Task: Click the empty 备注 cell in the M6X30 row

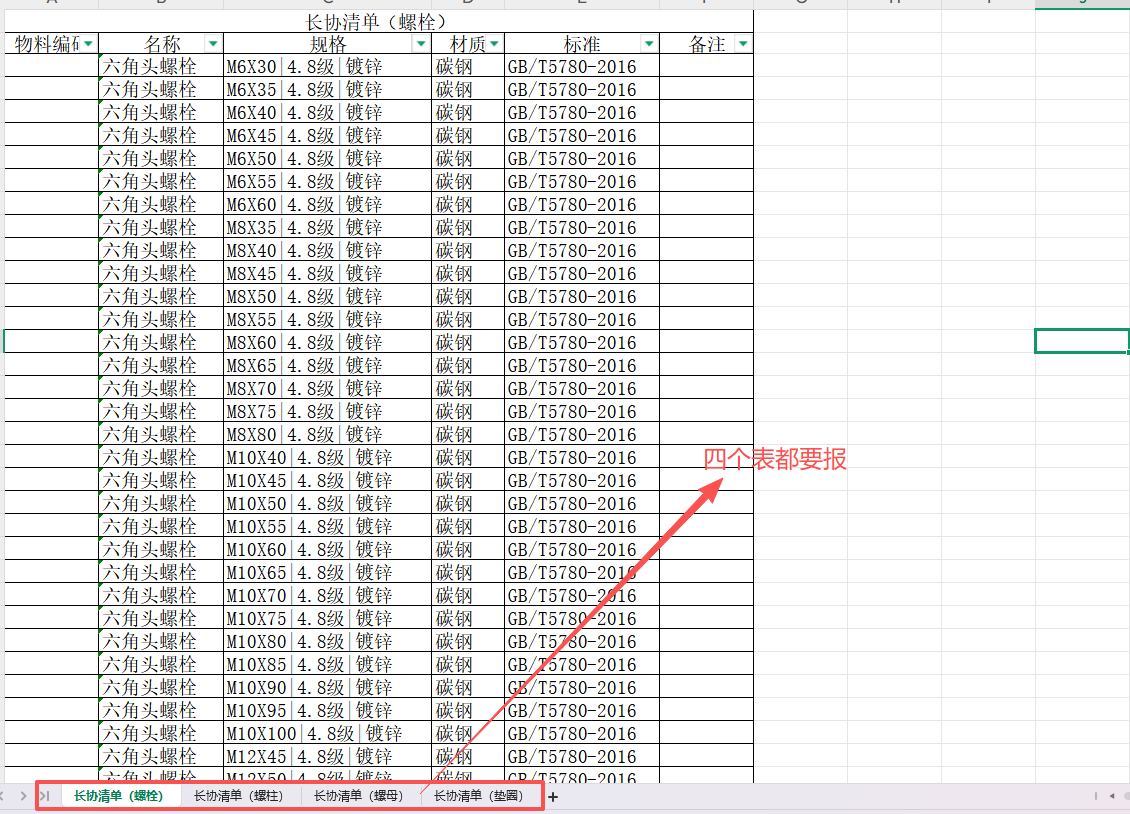Action: click(x=706, y=66)
